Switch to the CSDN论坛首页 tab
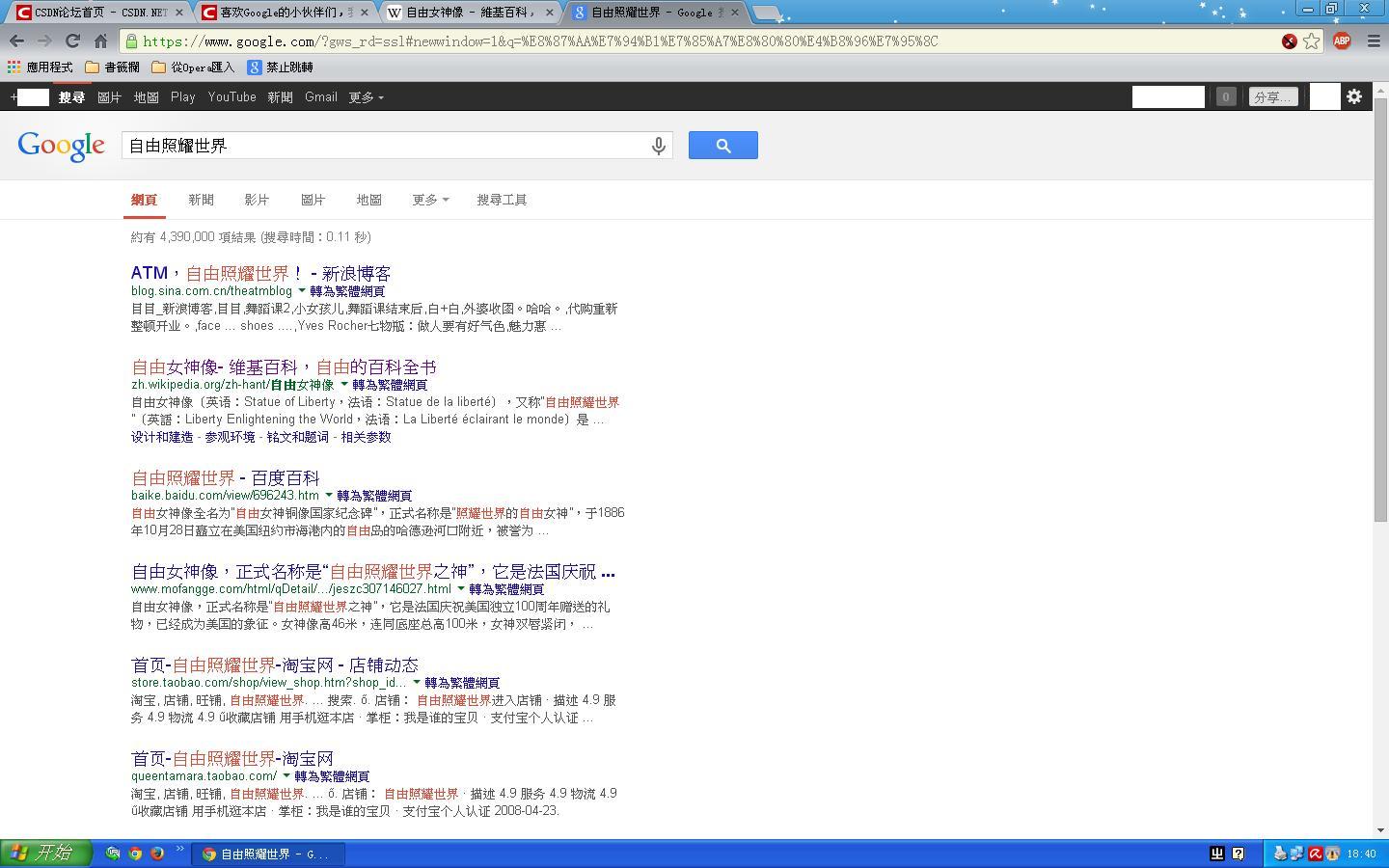The width and height of the screenshot is (1389, 868). tap(98, 13)
